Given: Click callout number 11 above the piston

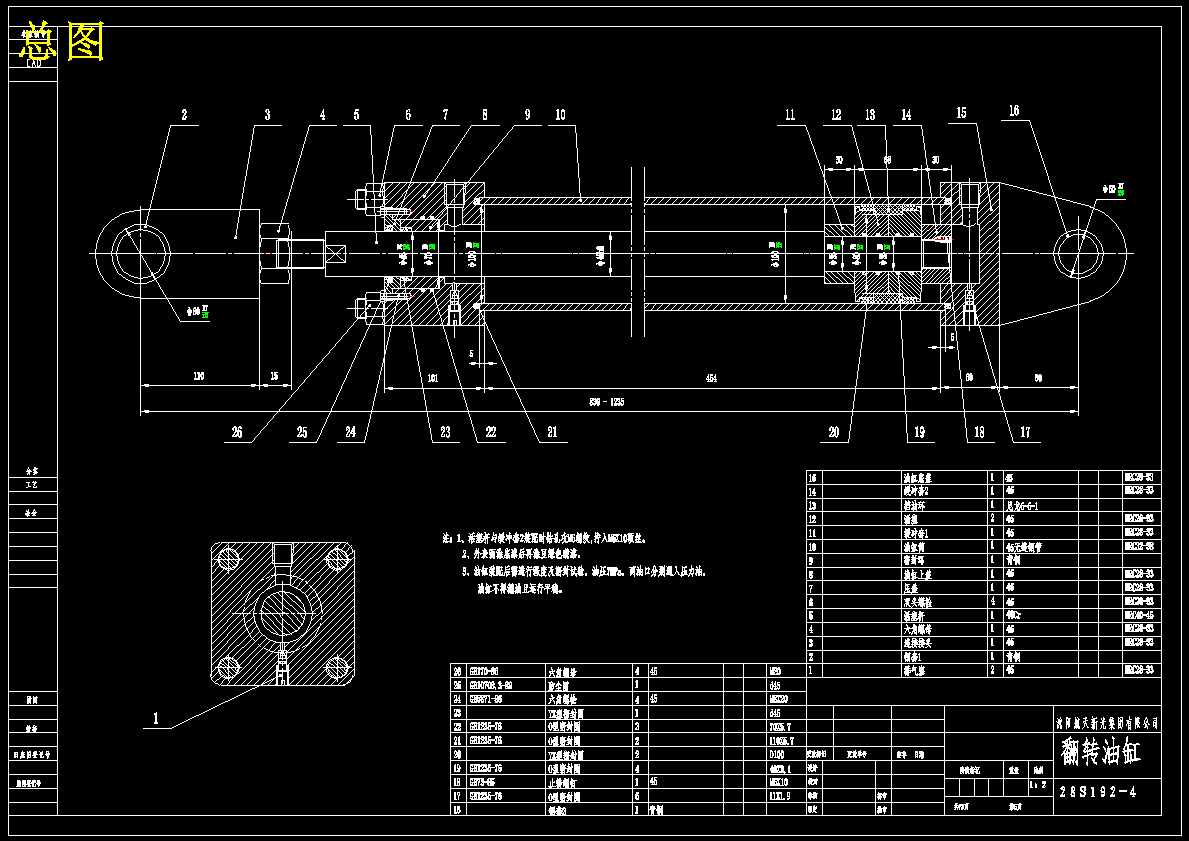Looking at the screenshot, I should [x=790, y=115].
